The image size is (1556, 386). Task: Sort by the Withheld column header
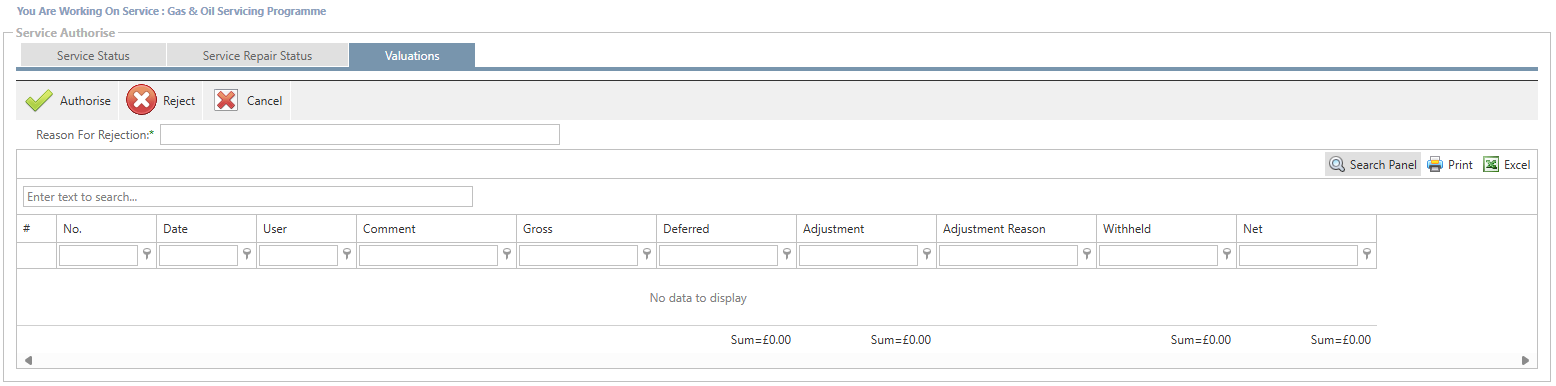1166,229
